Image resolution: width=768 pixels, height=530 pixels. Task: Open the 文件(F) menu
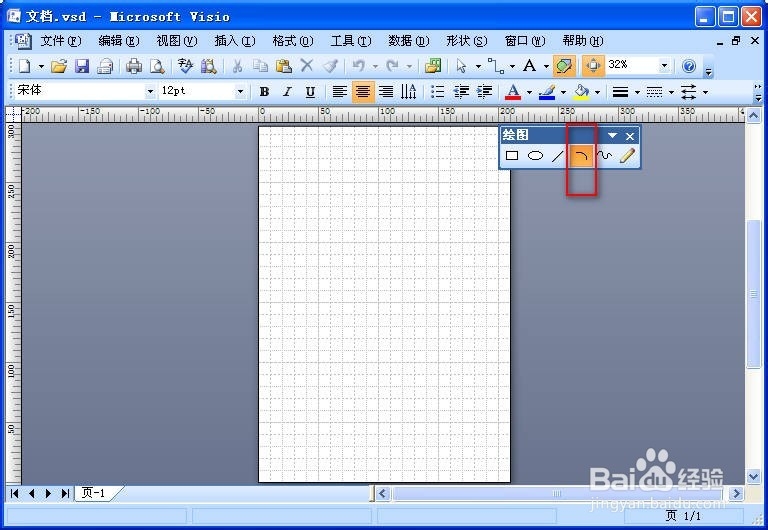point(61,41)
